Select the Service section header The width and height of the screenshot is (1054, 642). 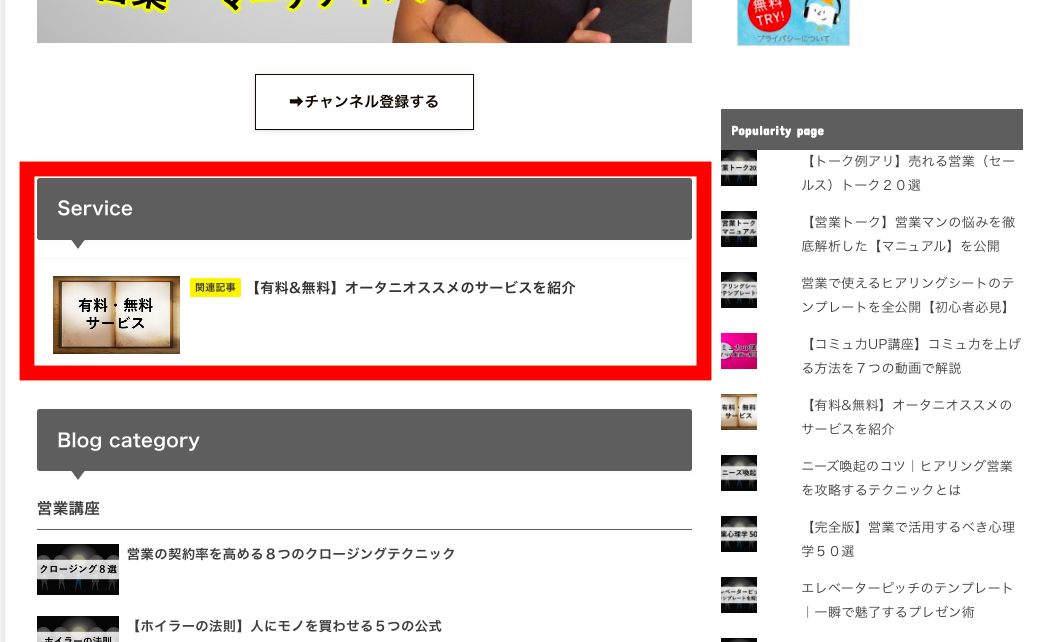(x=364, y=209)
